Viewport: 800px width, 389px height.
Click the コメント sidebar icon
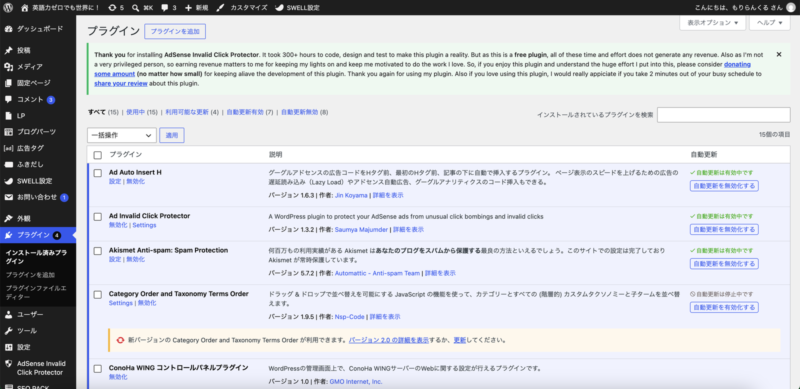[8, 100]
